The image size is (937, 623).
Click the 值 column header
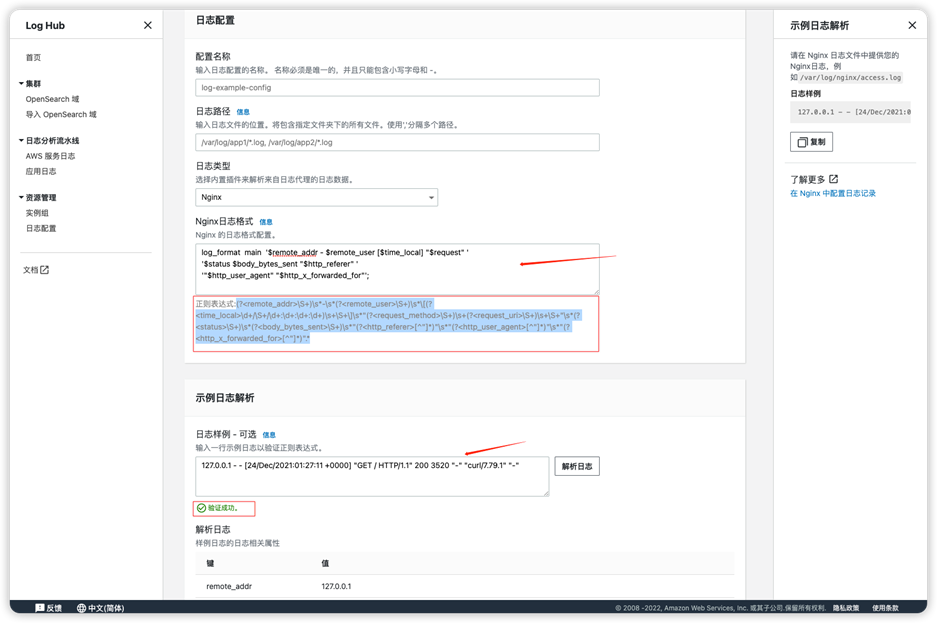click(325, 563)
